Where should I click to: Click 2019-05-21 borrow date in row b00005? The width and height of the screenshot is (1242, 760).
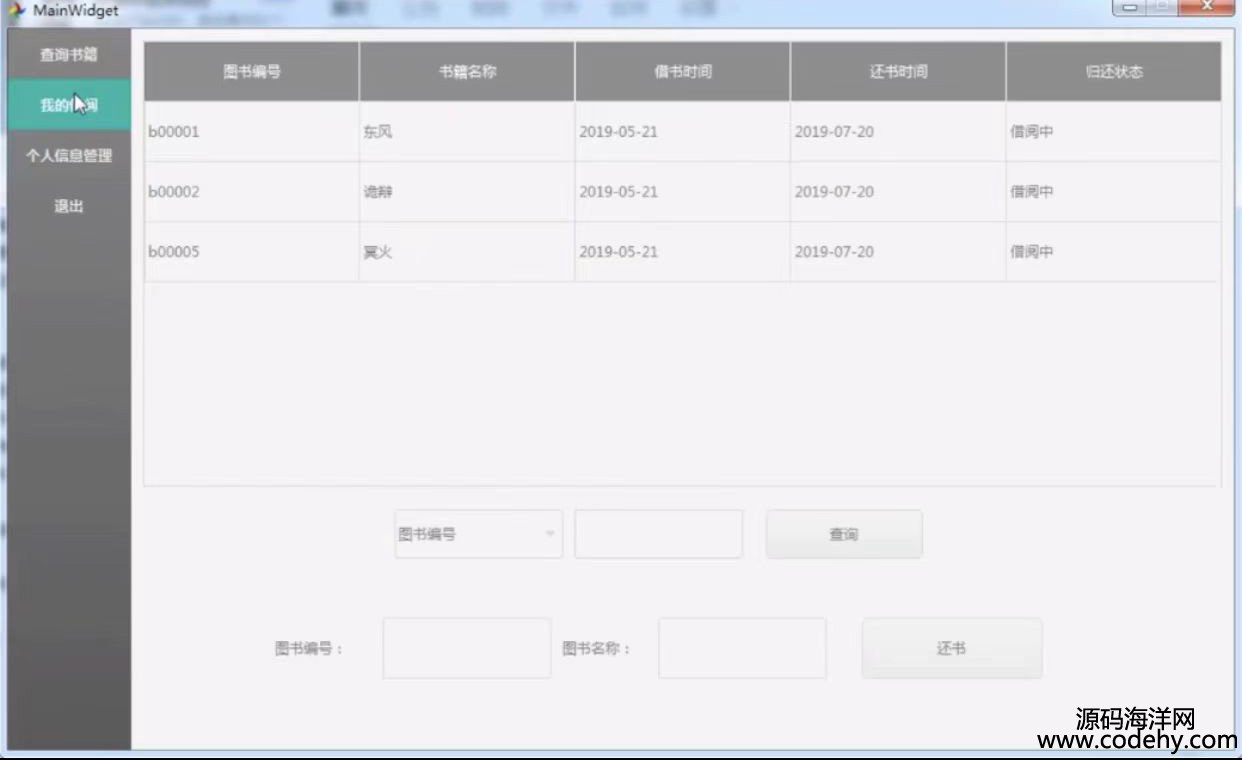(683, 251)
